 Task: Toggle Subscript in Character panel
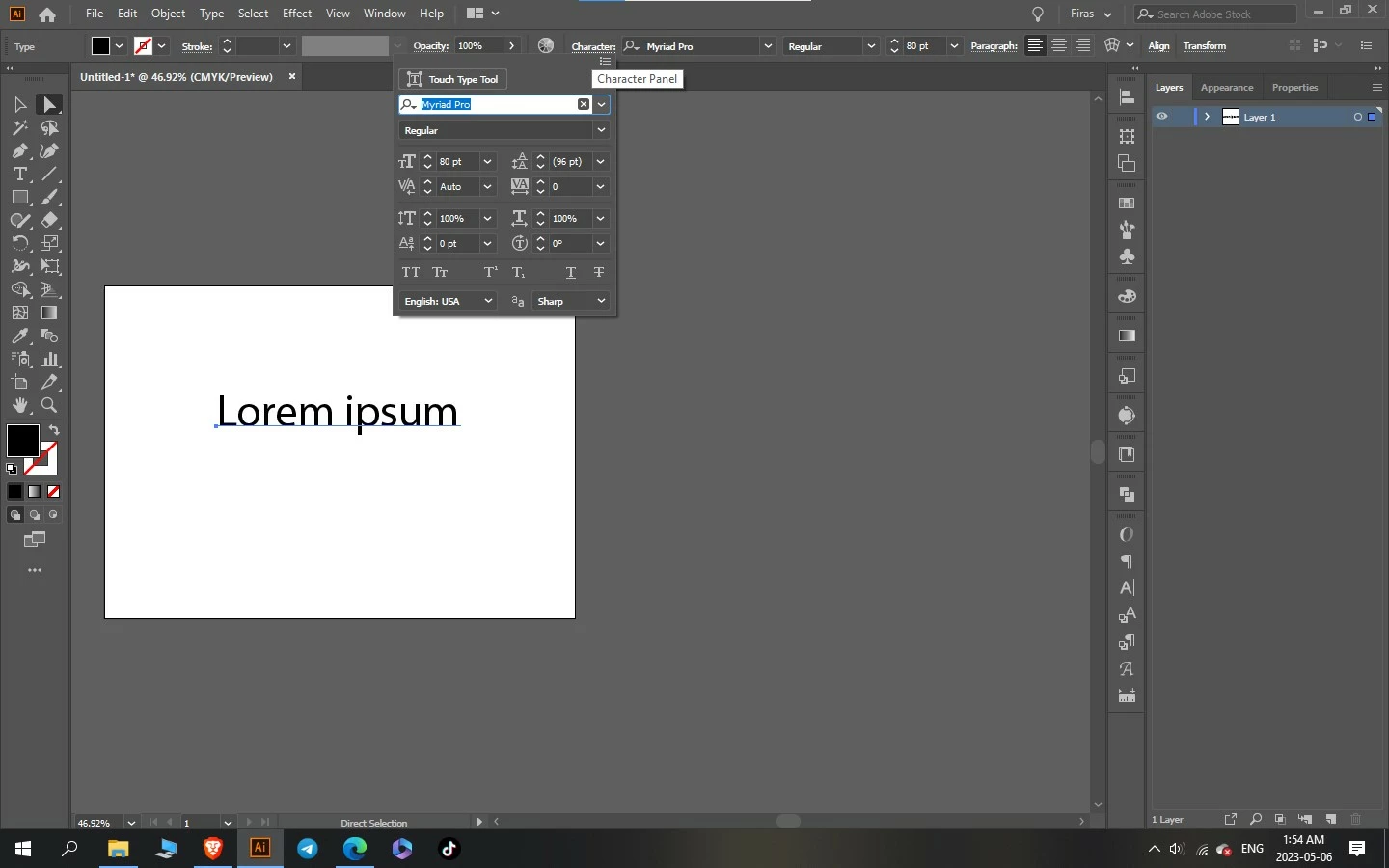(519, 273)
